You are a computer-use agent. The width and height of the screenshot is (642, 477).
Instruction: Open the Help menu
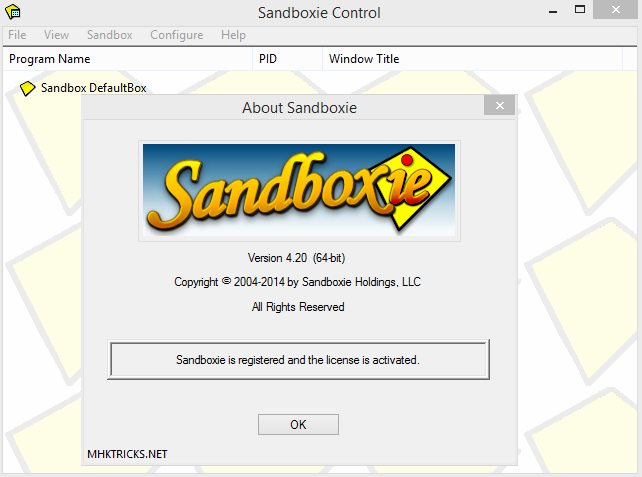(233, 35)
